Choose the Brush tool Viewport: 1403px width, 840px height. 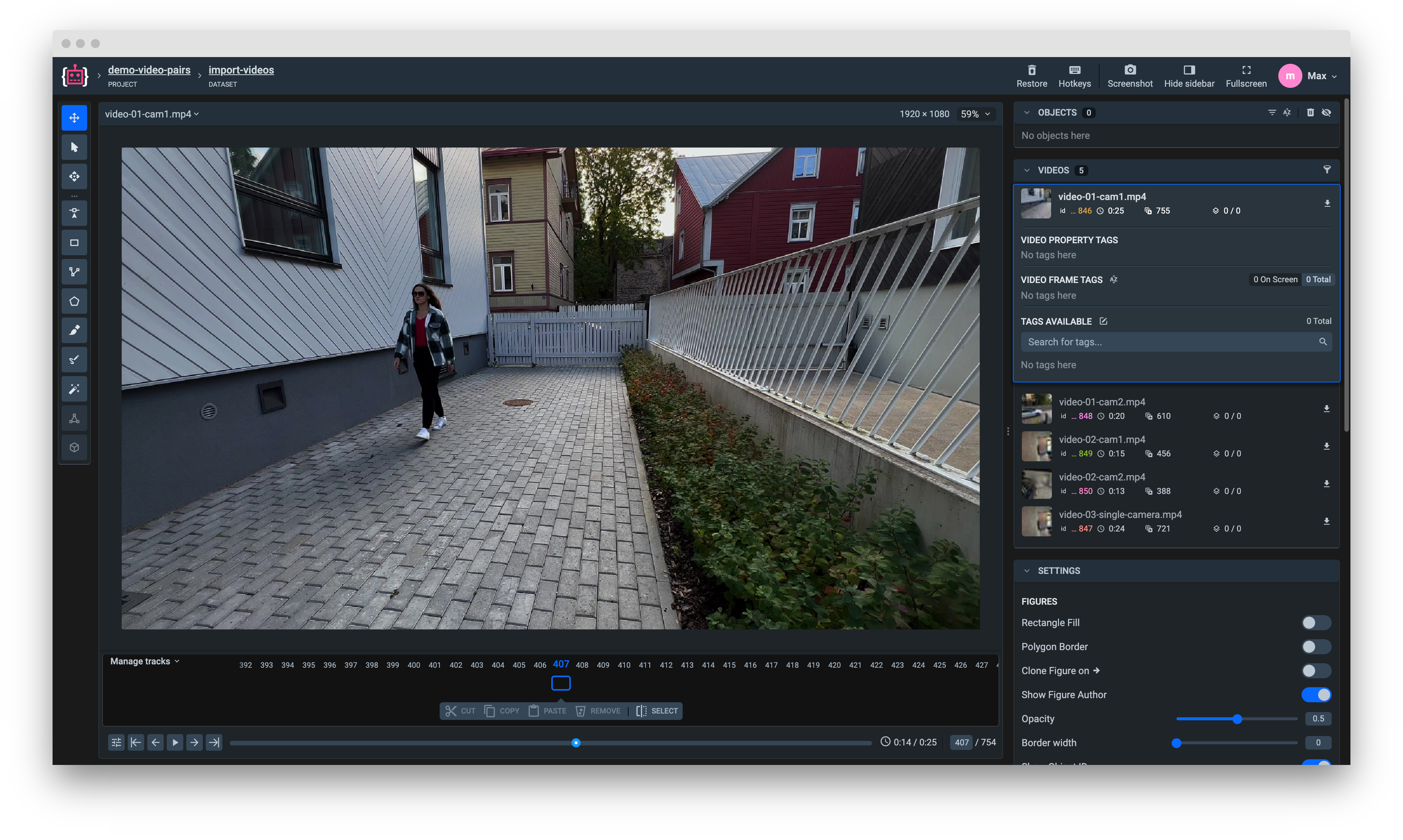(74, 330)
